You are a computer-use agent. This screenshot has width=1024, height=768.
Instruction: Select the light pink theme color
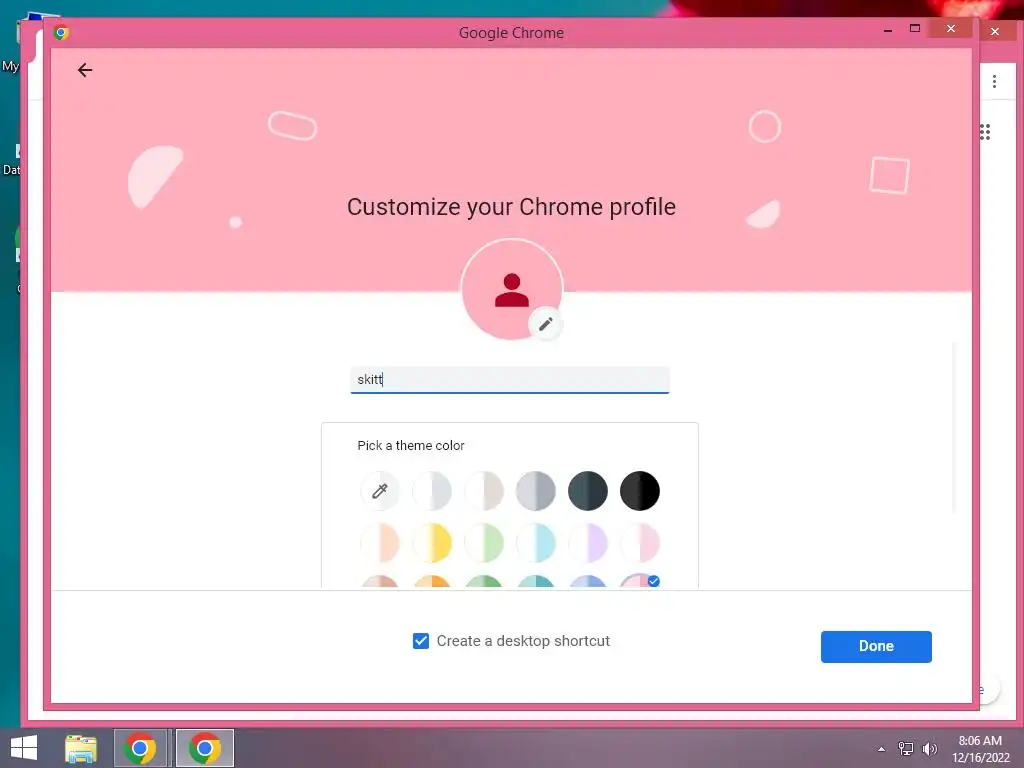[640, 543]
